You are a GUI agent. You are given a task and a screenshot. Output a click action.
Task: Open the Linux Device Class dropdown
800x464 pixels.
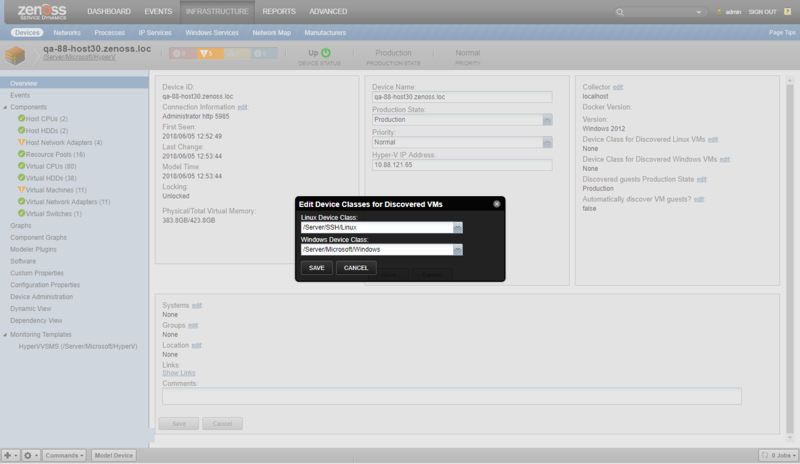[x=458, y=227]
